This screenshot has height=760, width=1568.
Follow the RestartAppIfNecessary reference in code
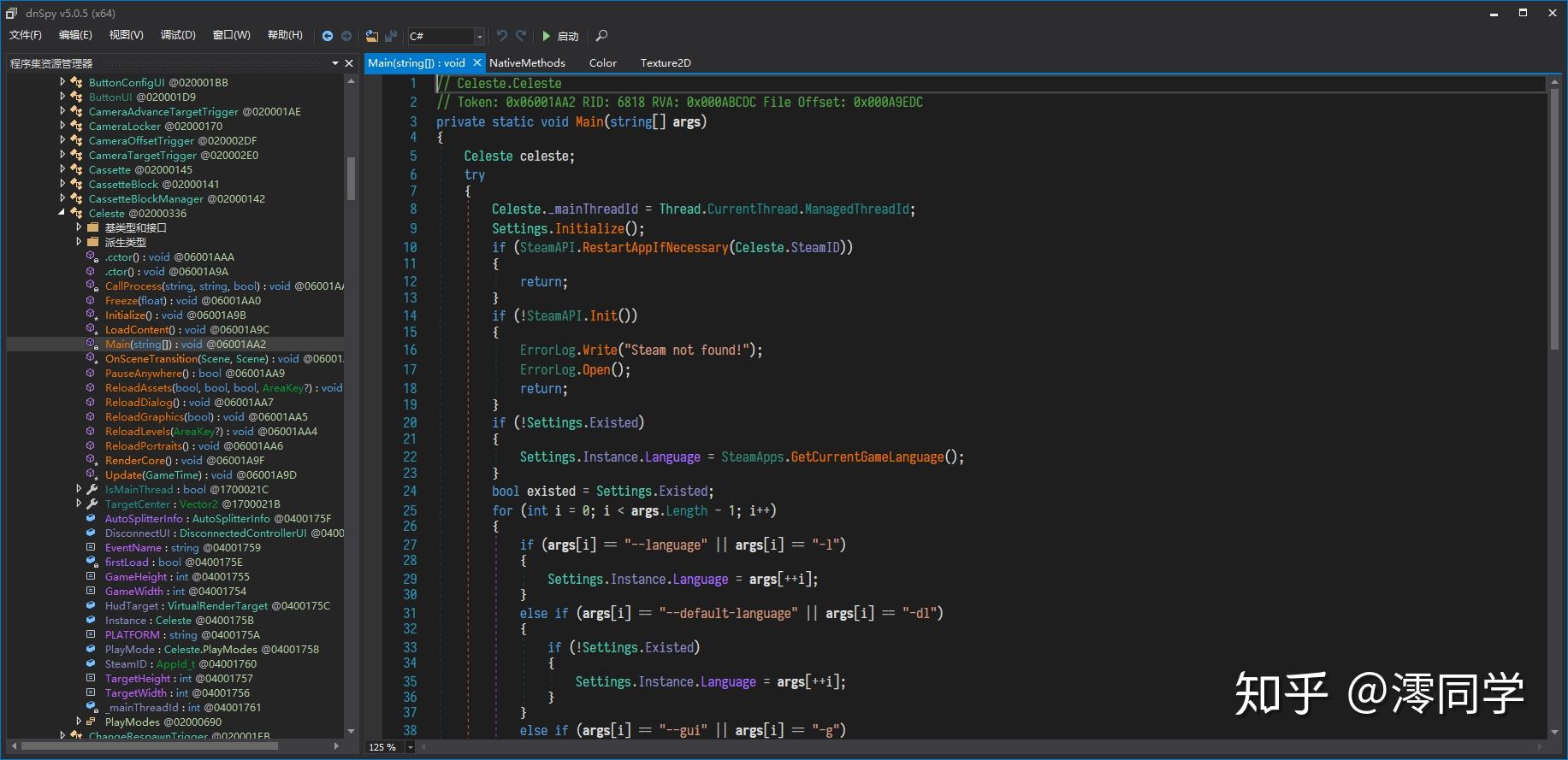(655, 247)
